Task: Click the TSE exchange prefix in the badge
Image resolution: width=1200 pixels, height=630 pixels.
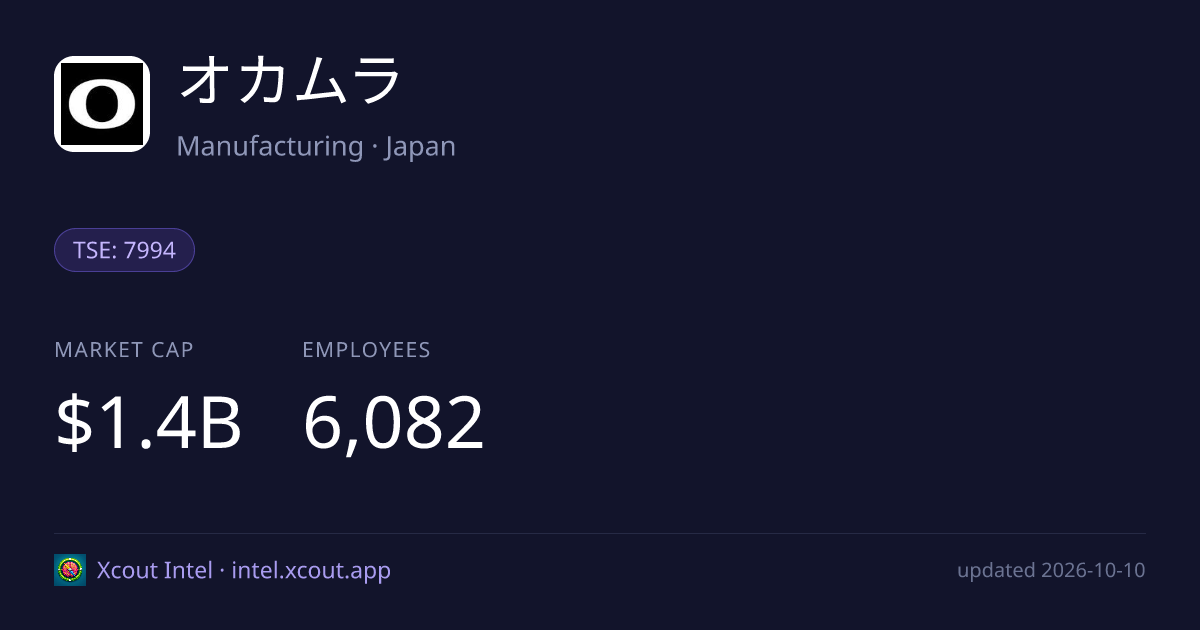Action: [x=93, y=250]
